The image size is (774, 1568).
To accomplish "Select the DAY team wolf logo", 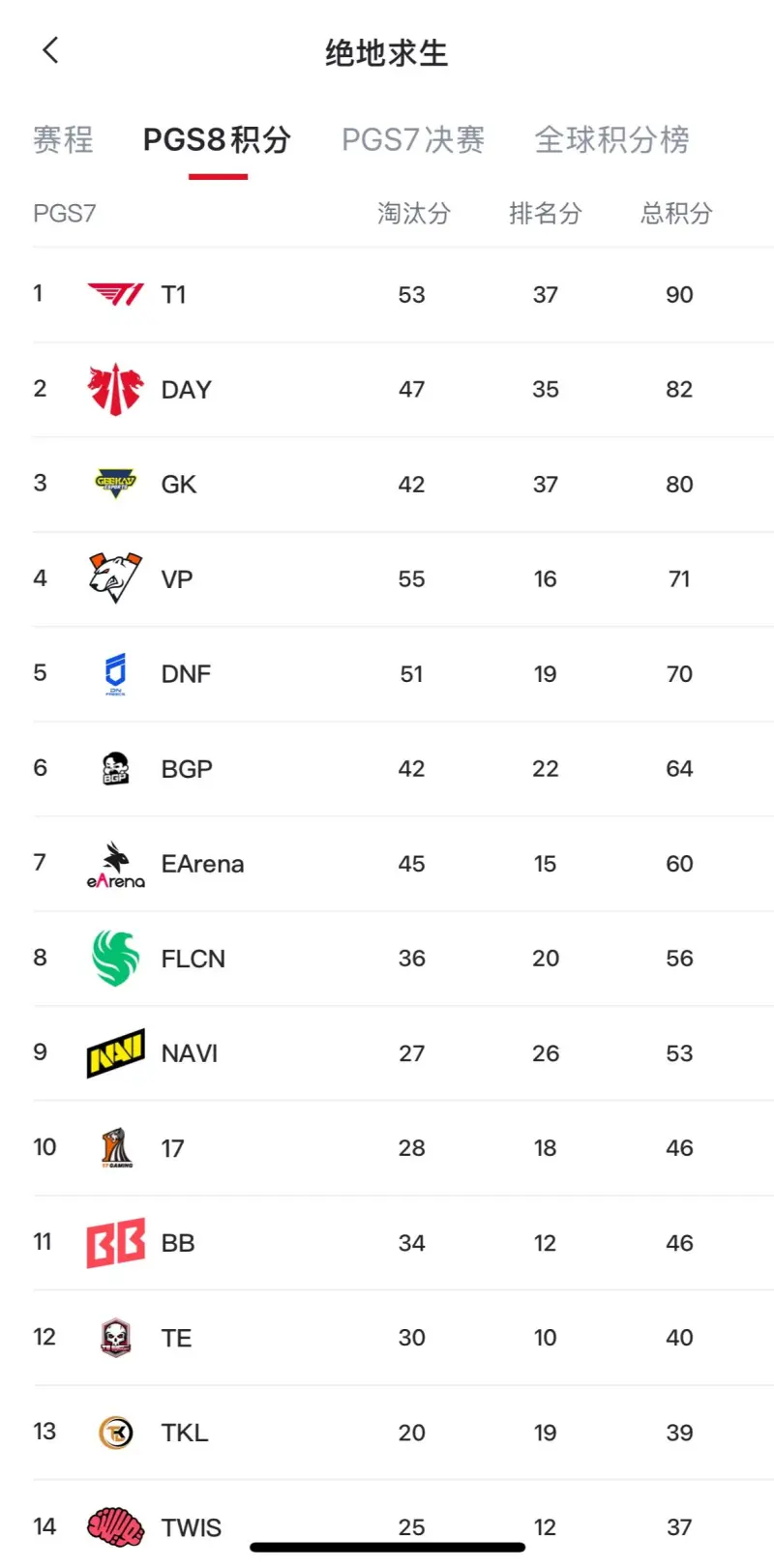I will (115, 389).
